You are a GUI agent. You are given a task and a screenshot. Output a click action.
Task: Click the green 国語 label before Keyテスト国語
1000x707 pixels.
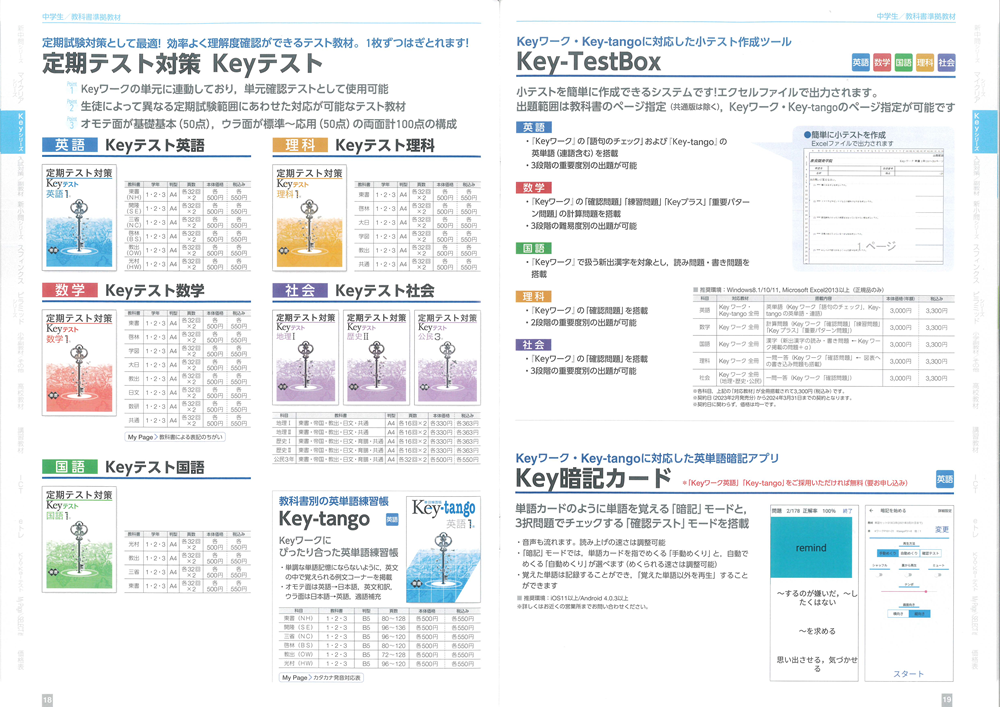(x=70, y=467)
